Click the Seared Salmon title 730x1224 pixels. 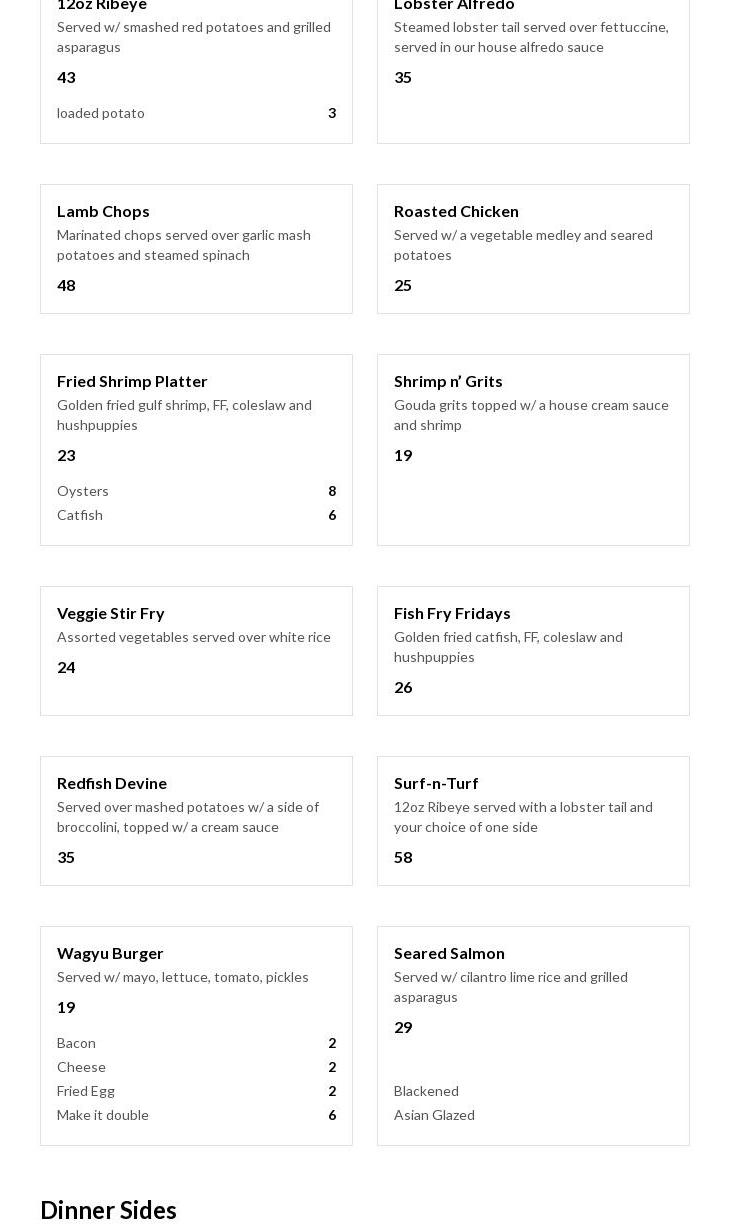tap(449, 953)
